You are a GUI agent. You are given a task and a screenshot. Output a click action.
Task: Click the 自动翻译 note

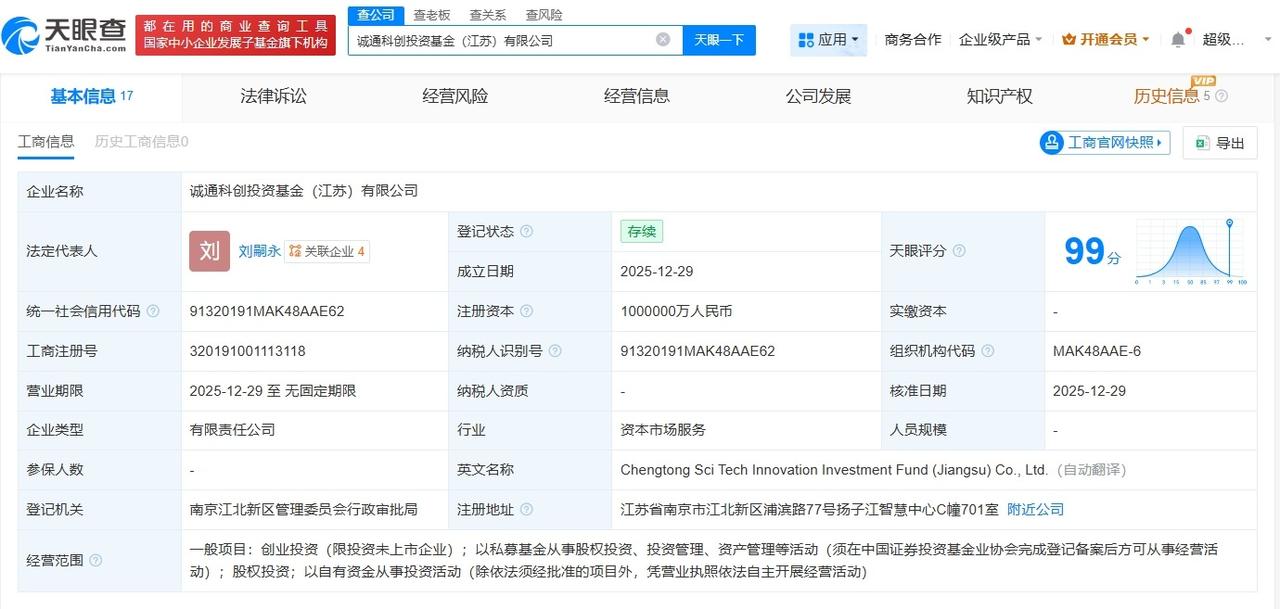click(x=1090, y=470)
